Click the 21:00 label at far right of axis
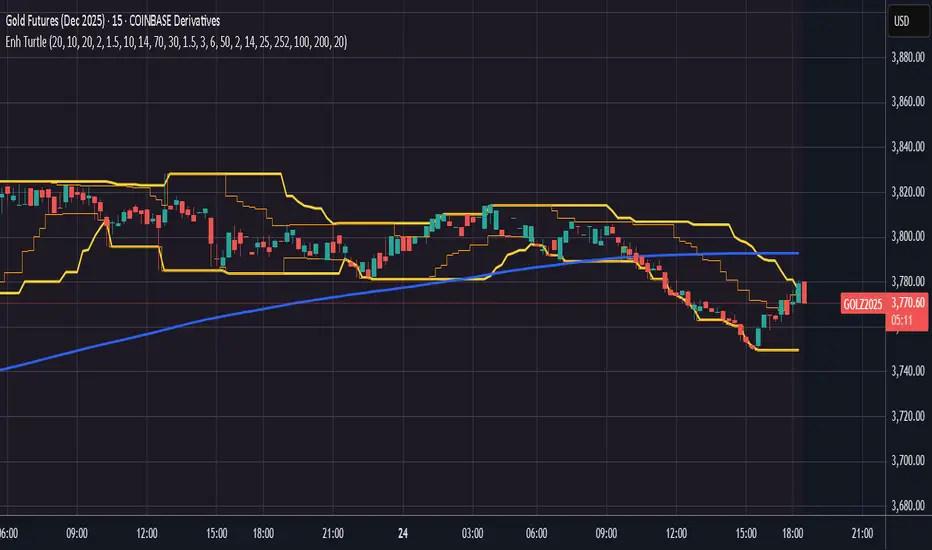Screen dimensions: 932x550 [x=862, y=533]
